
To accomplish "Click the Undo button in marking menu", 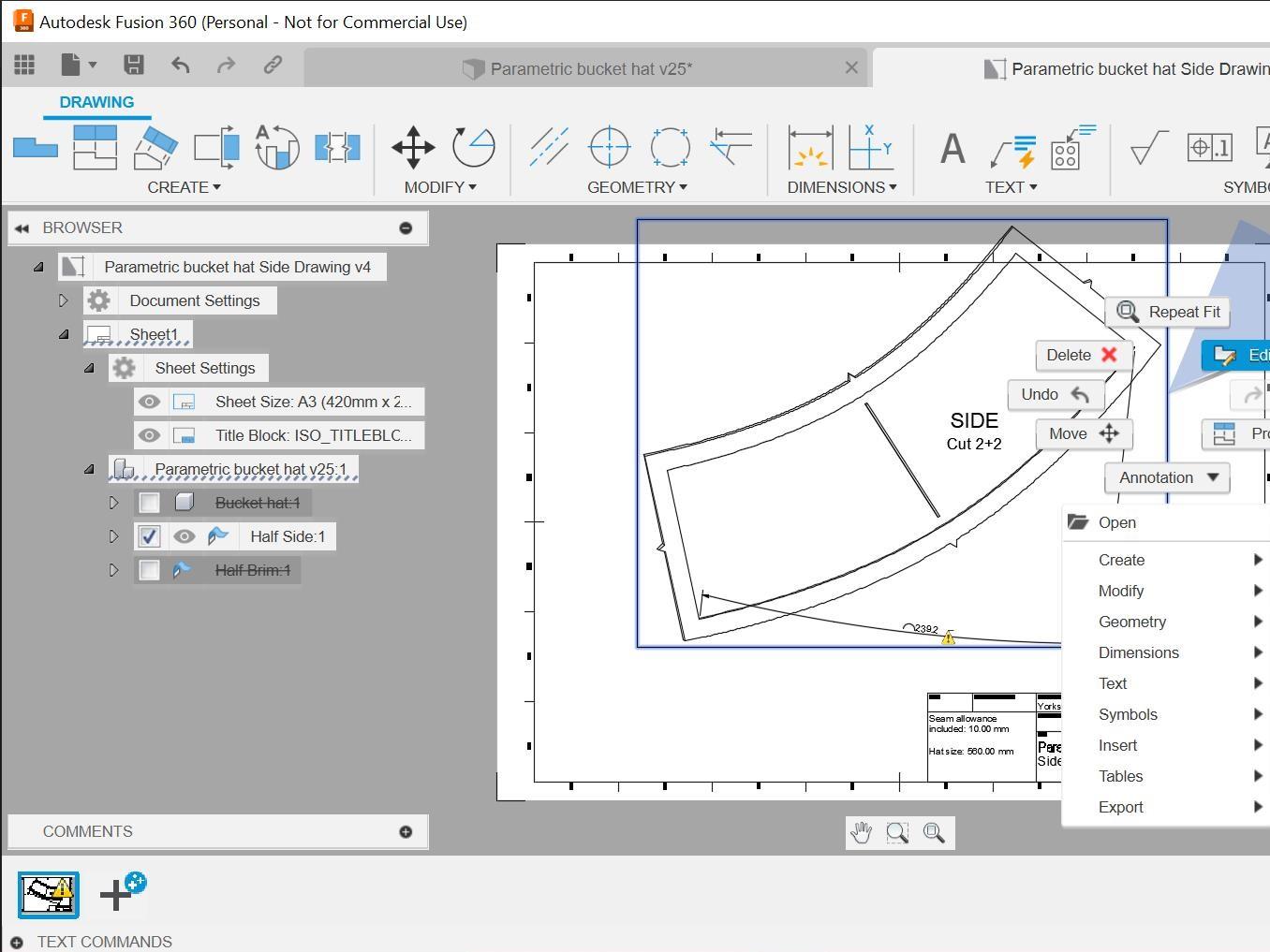I will coord(1055,394).
